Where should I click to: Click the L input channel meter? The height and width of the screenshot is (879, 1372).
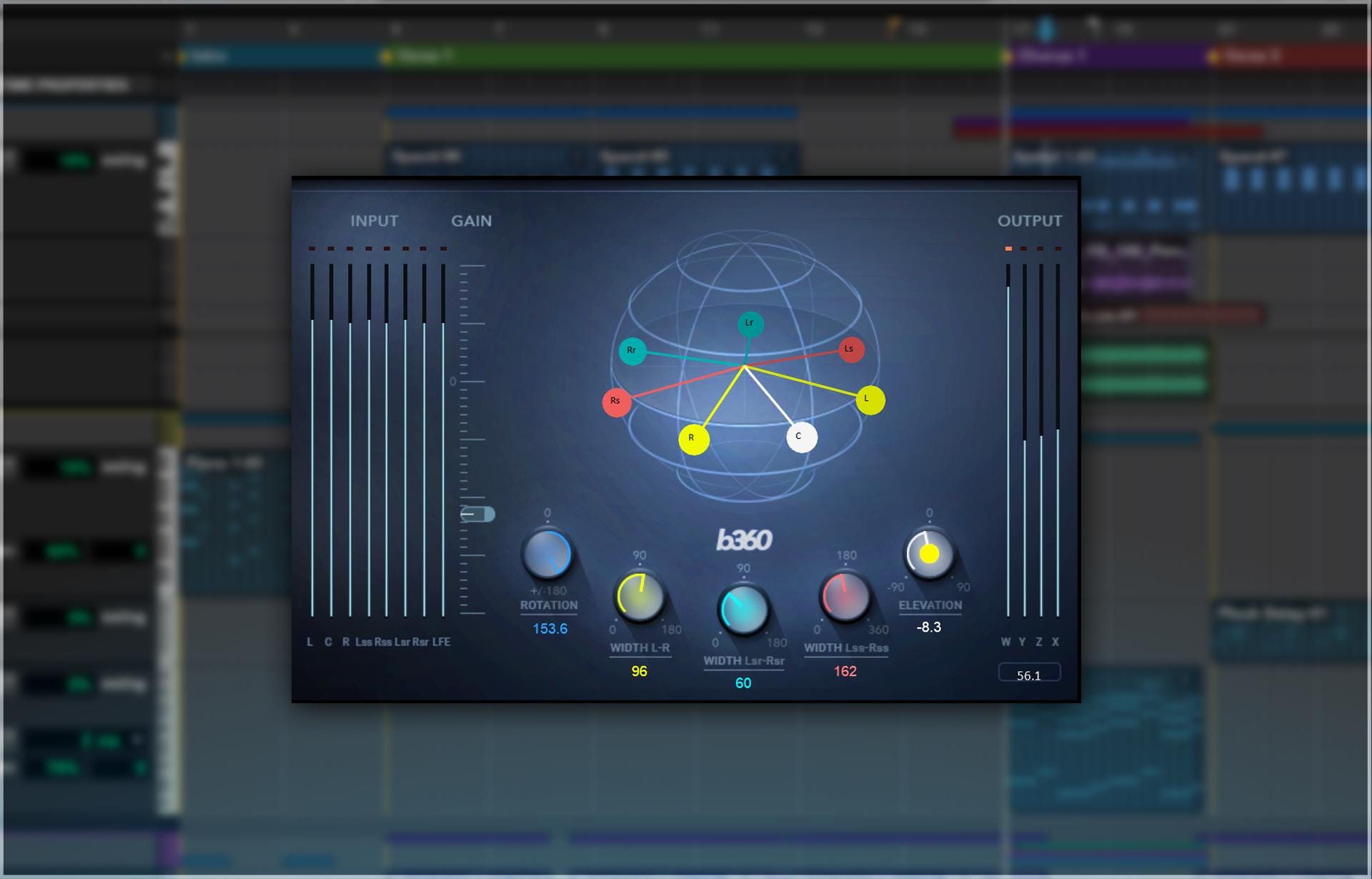[x=312, y=439]
